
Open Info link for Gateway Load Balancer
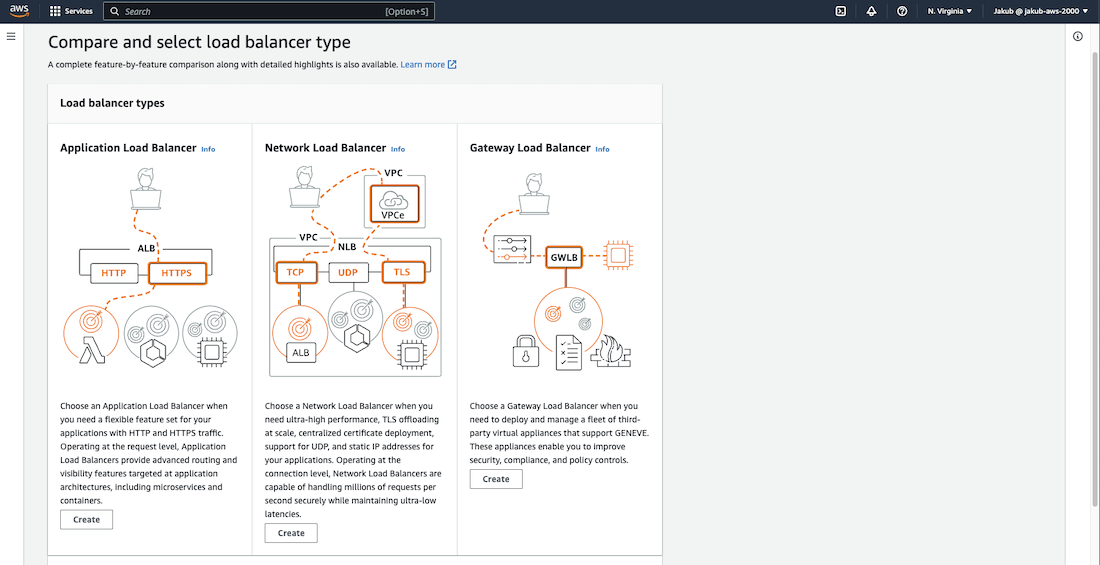tap(602, 149)
